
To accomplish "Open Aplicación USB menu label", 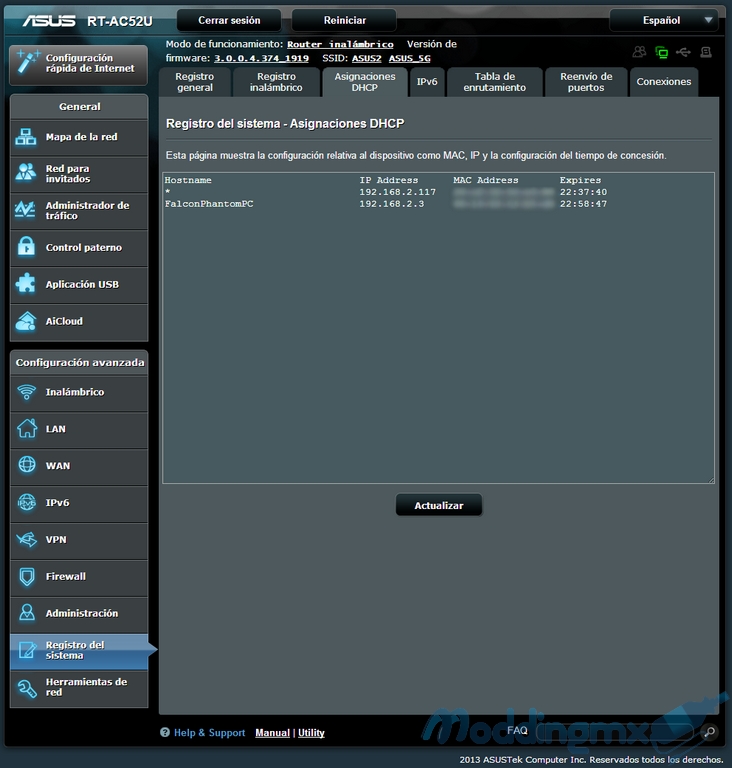I will (x=82, y=285).
